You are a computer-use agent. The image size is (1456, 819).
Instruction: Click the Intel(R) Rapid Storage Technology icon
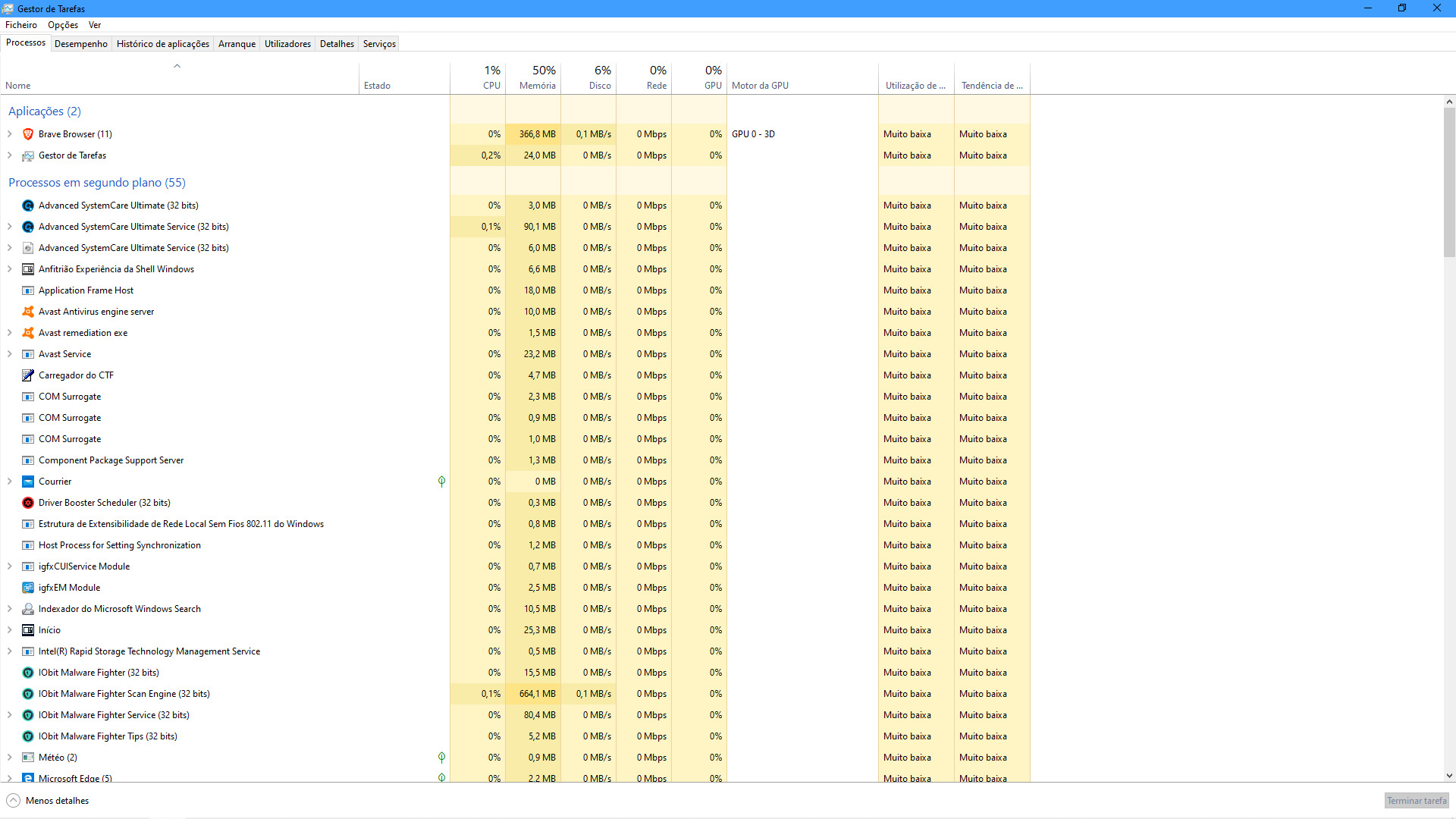tap(28, 651)
